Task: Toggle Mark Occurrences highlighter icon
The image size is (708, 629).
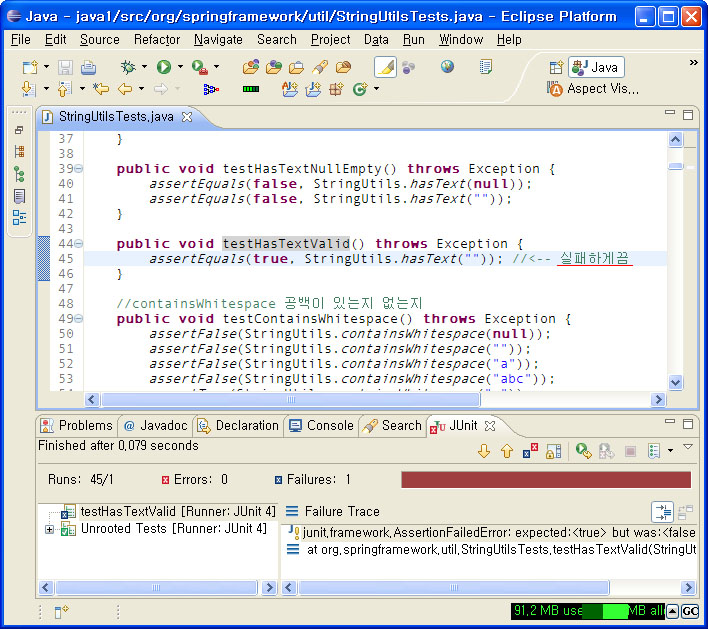Action: [x=385, y=67]
